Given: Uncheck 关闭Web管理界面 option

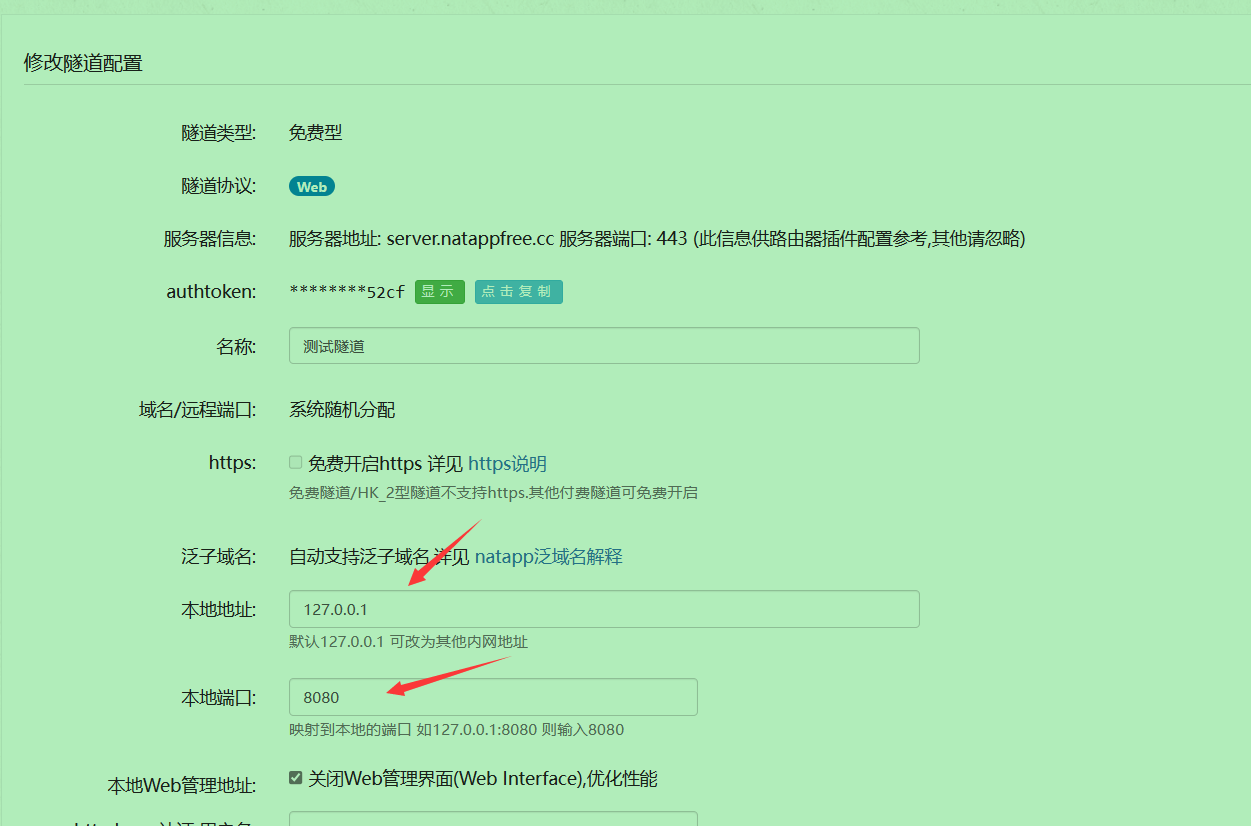Looking at the screenshot, I should pos(295,777).
